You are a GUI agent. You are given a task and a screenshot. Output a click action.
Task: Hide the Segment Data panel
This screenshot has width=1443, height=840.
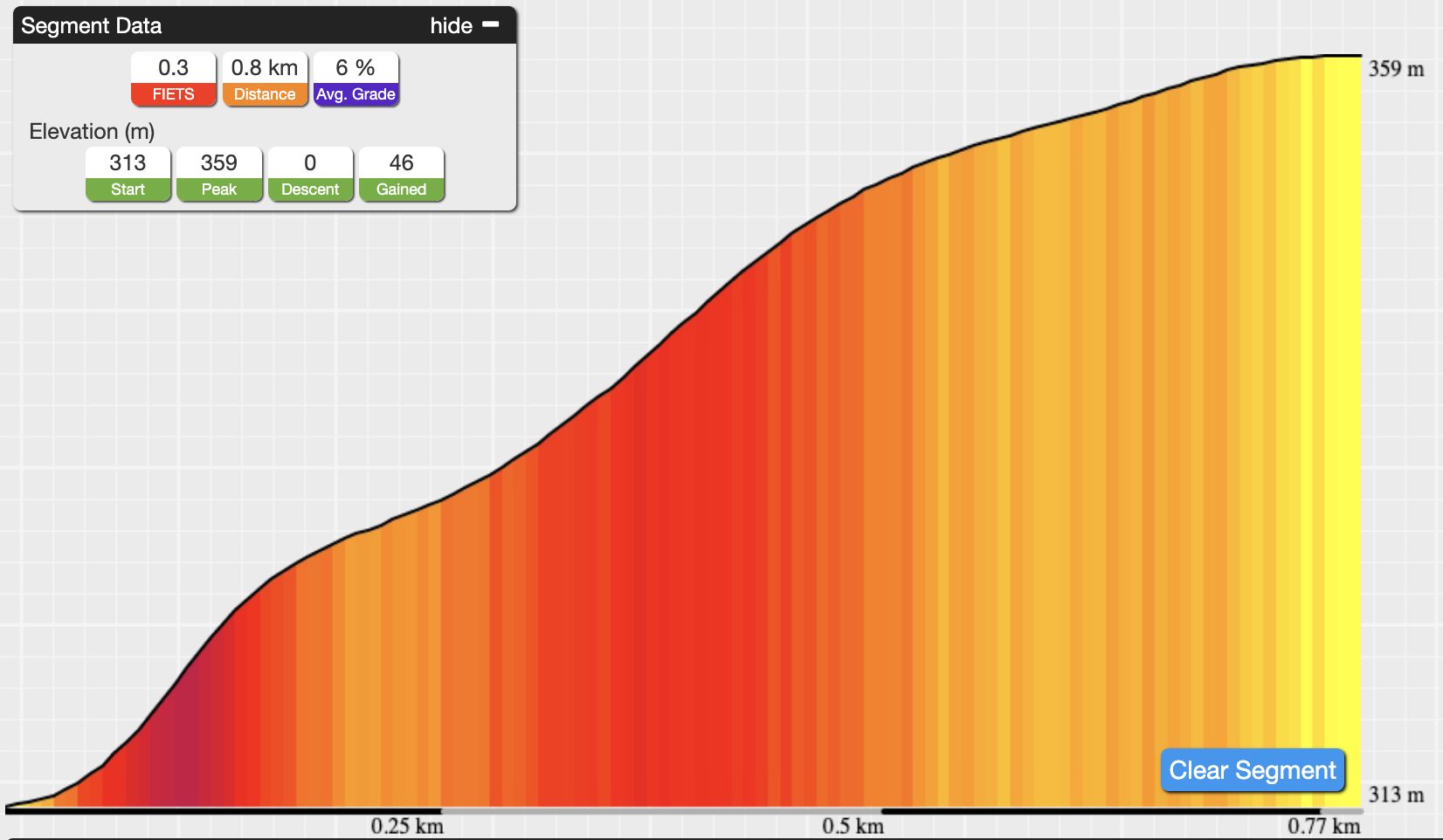(464, 25)
